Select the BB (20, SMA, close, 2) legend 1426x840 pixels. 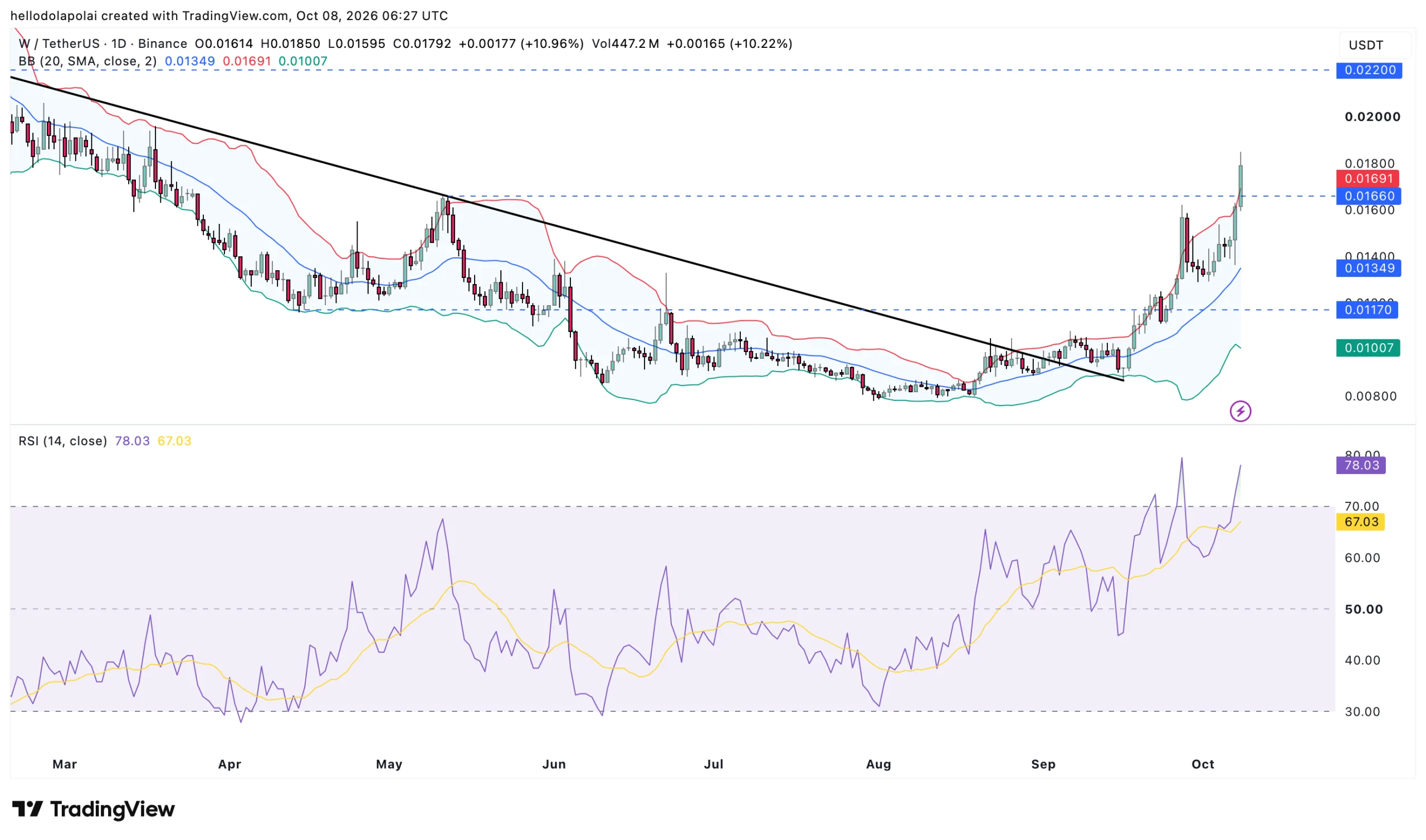(87, 61)
